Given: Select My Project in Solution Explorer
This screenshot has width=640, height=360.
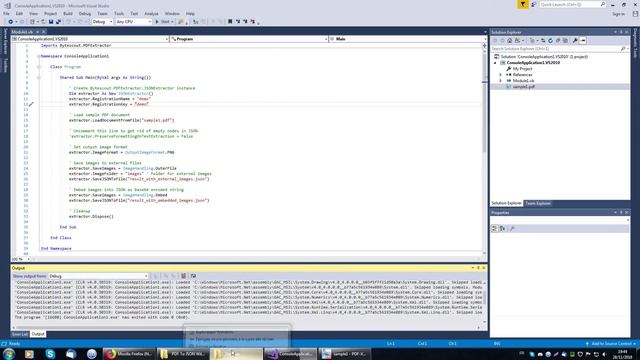Looking at the screenshot, I should (x=522, y=69).
